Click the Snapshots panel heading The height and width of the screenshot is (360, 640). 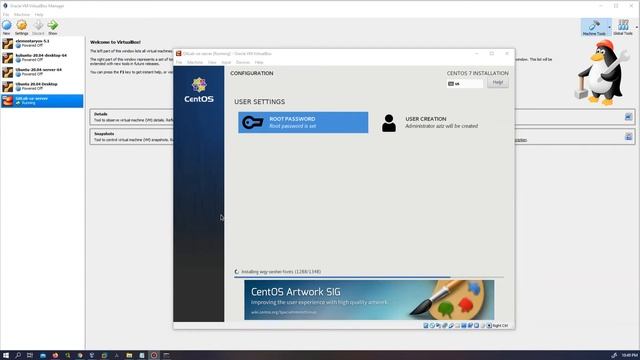(104, 134)
